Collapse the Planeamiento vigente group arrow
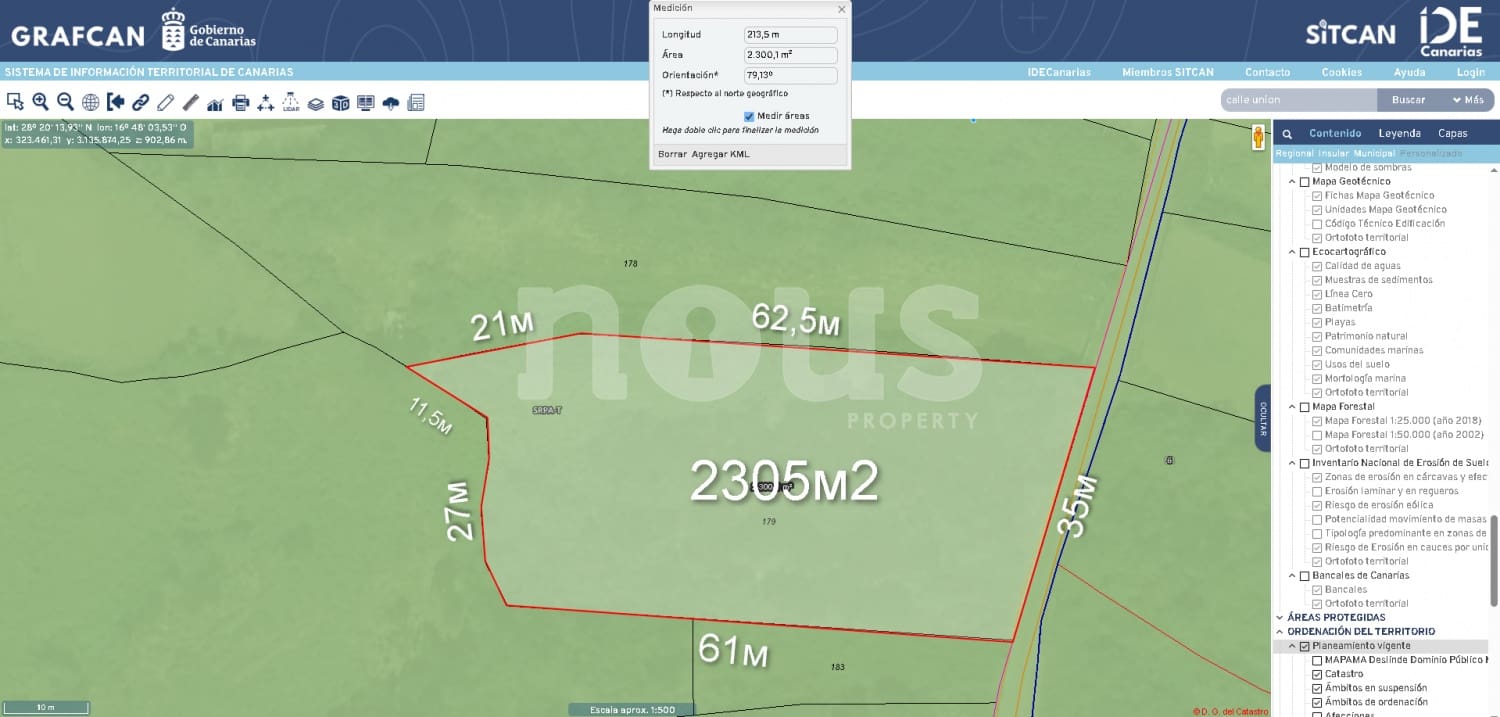The image size is (1500, 717). 1292,646
